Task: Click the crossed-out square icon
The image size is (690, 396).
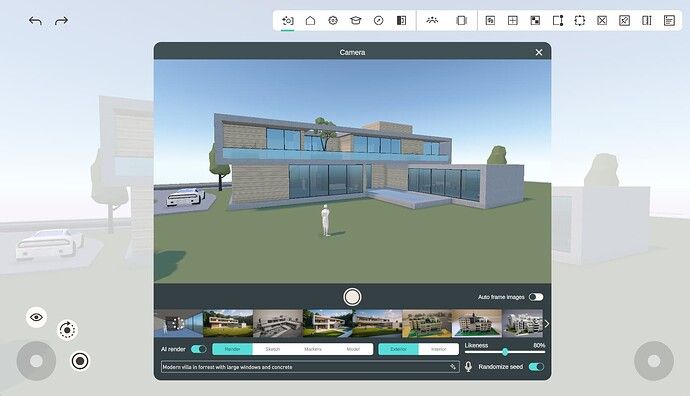Action: [x=602, y=21]
